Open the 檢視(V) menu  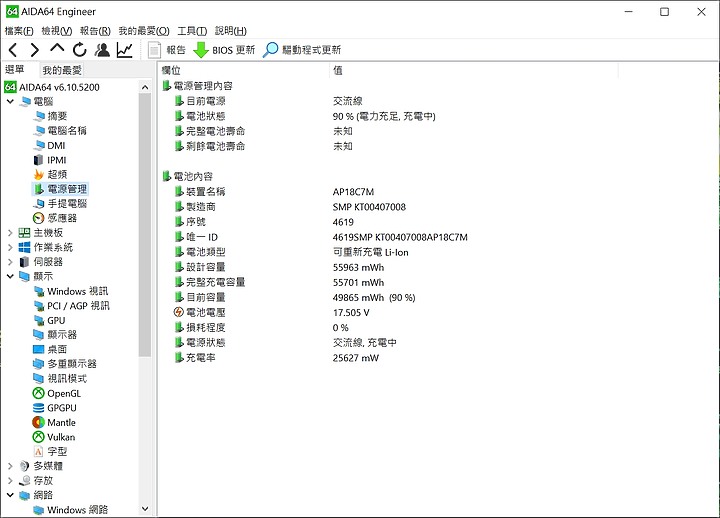click(x=57, y=31)
